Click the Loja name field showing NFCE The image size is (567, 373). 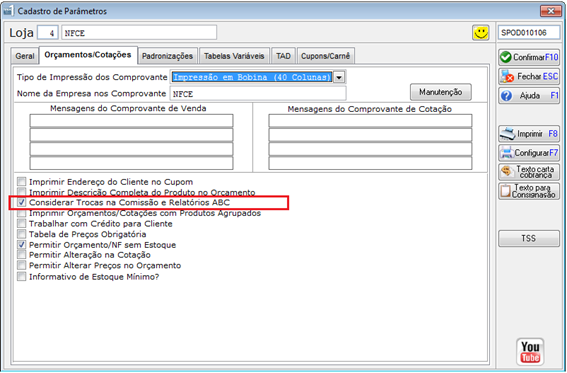(139, 33)
